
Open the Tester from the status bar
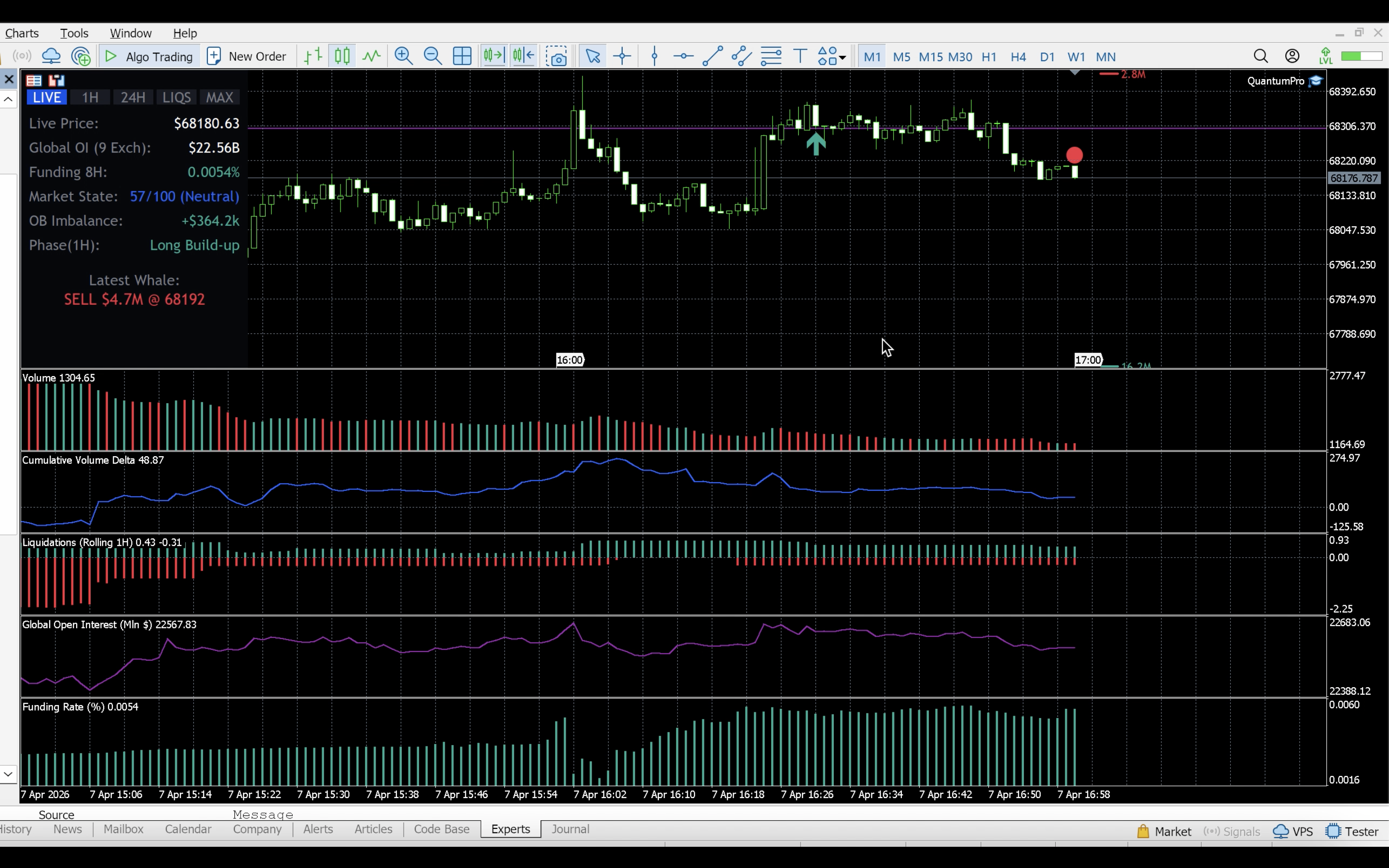(x=1353, y=831)
